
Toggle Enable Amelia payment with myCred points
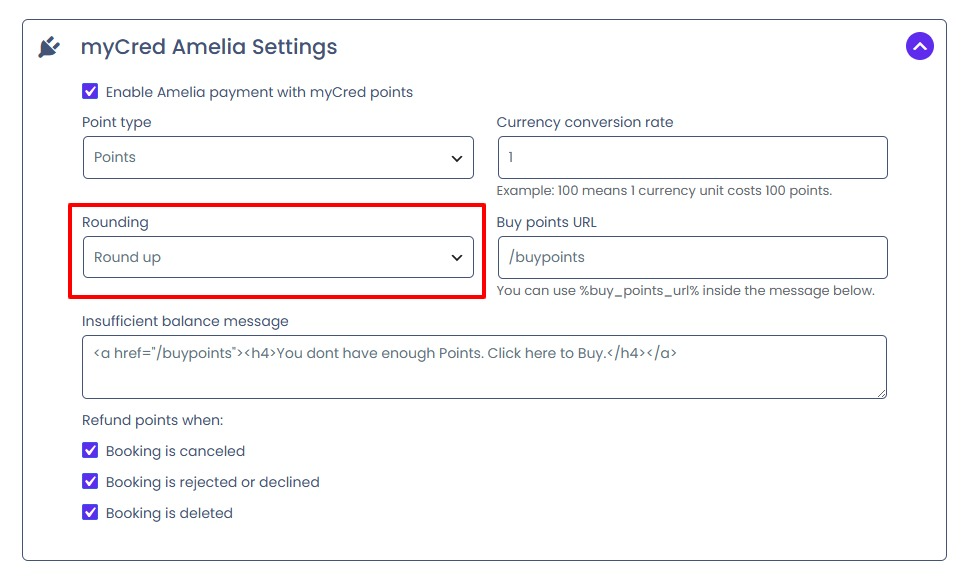90,92
